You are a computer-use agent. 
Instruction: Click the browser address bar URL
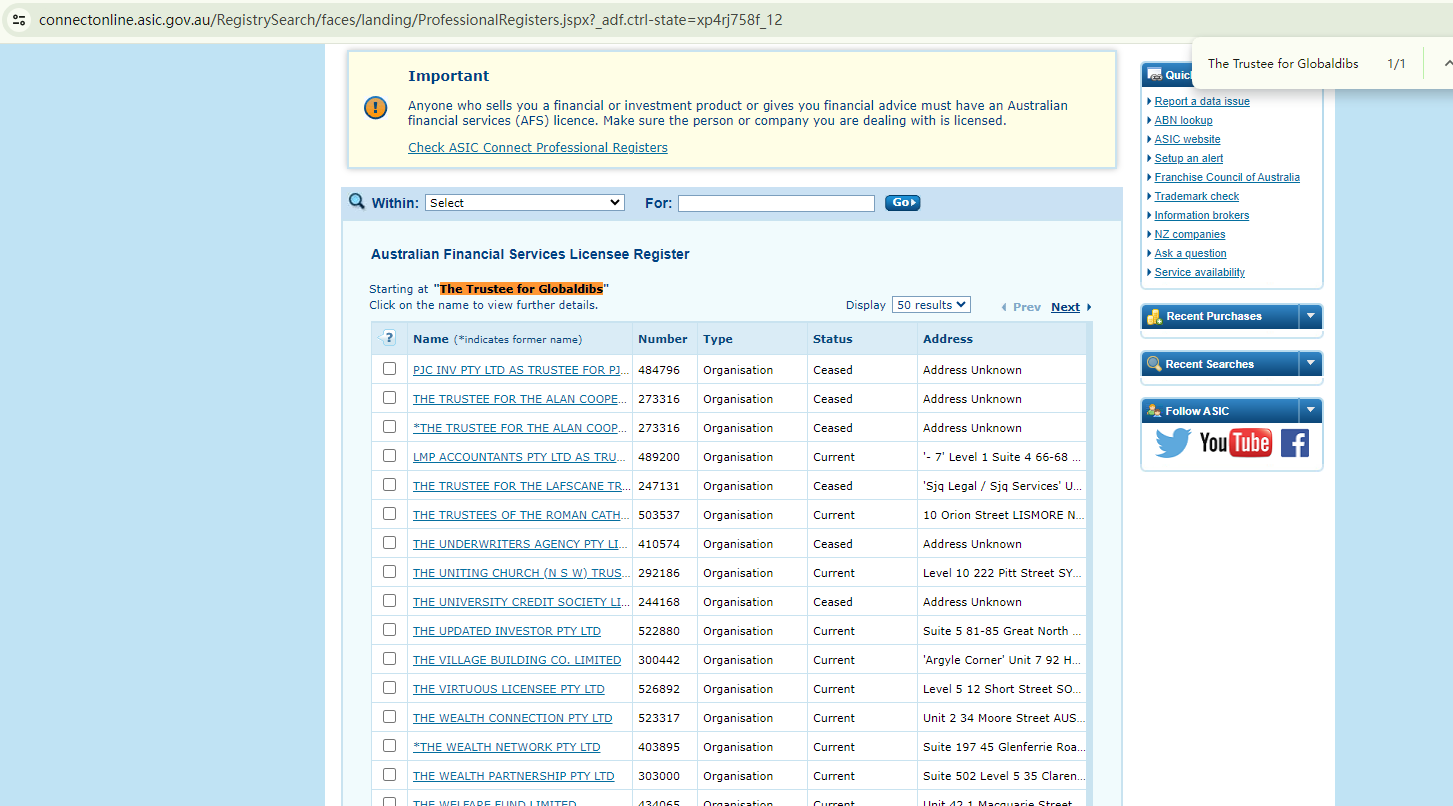coord(411,20)
